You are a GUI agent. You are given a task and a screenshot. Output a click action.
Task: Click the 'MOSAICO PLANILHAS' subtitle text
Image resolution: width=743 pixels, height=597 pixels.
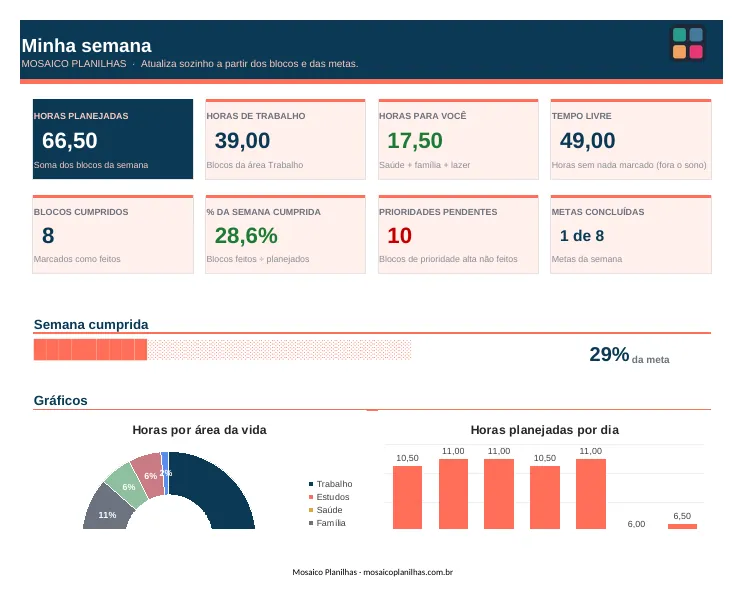(74, 63)
